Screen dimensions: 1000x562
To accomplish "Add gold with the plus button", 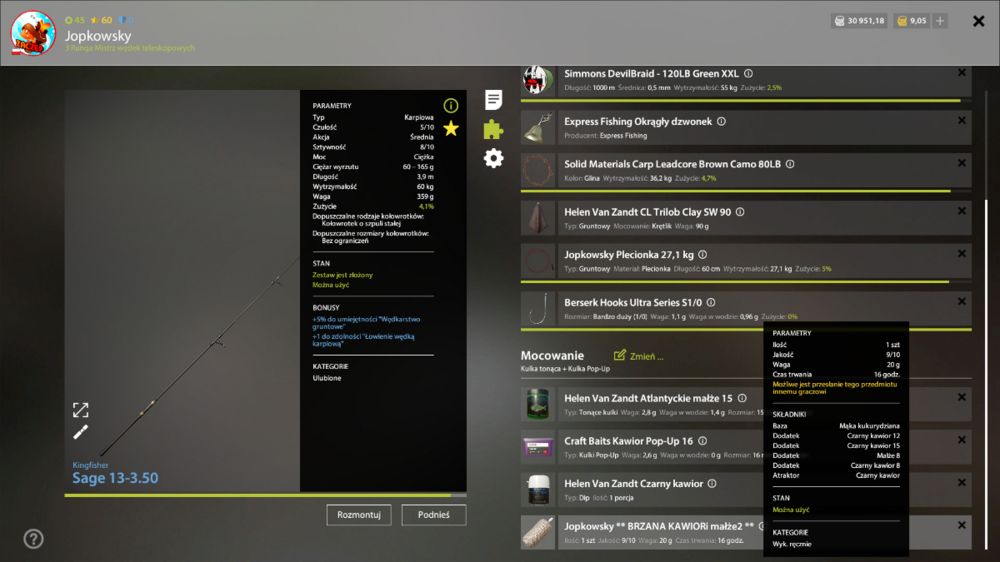I will point(940,21).
